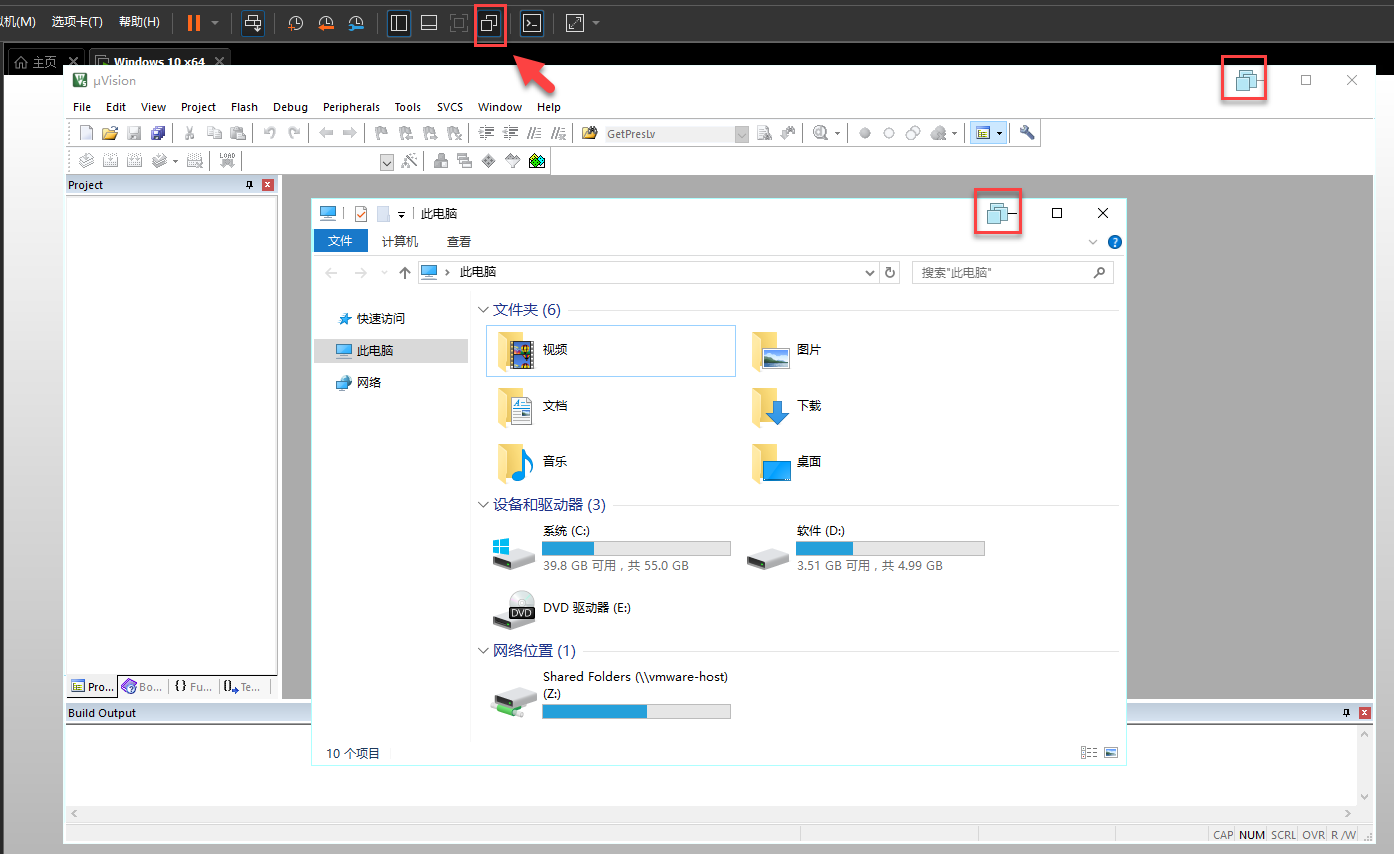Screen dimensions: 1394x854
Task: Click the New file icon in µVision
Action: (x=86, y=133)
